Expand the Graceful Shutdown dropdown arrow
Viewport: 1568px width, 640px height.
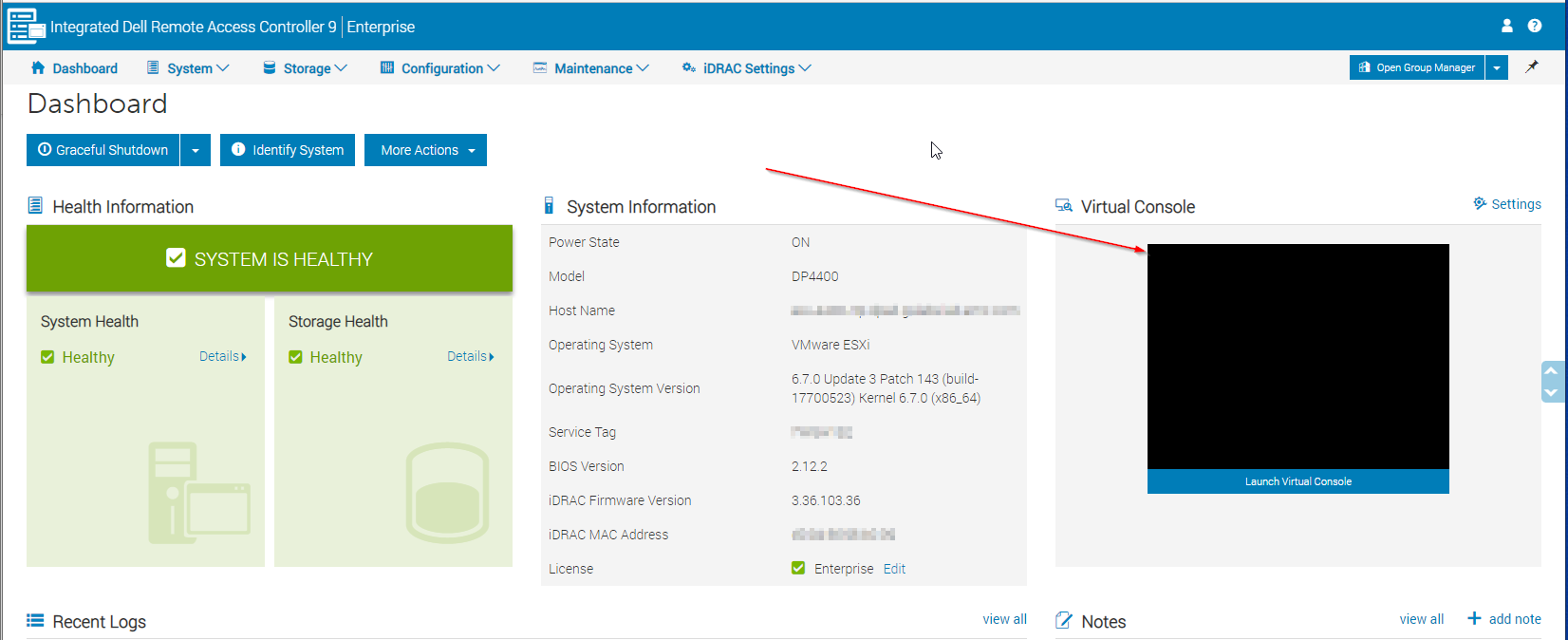tap(196, 150)
